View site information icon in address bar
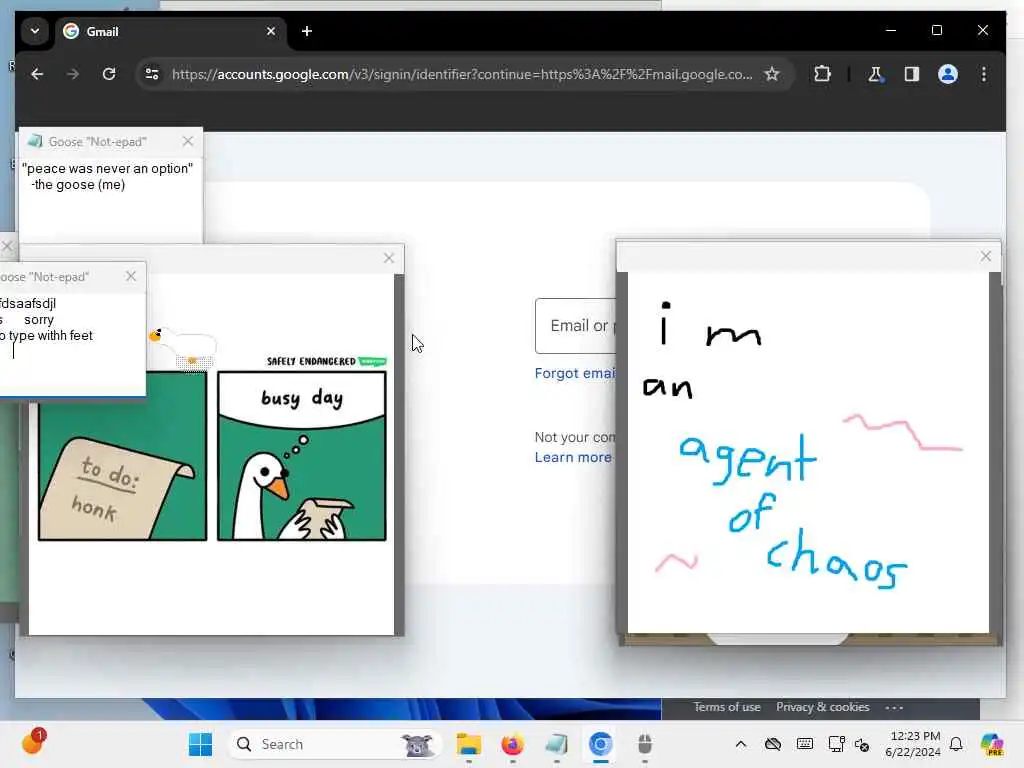 tap(152, 74)
